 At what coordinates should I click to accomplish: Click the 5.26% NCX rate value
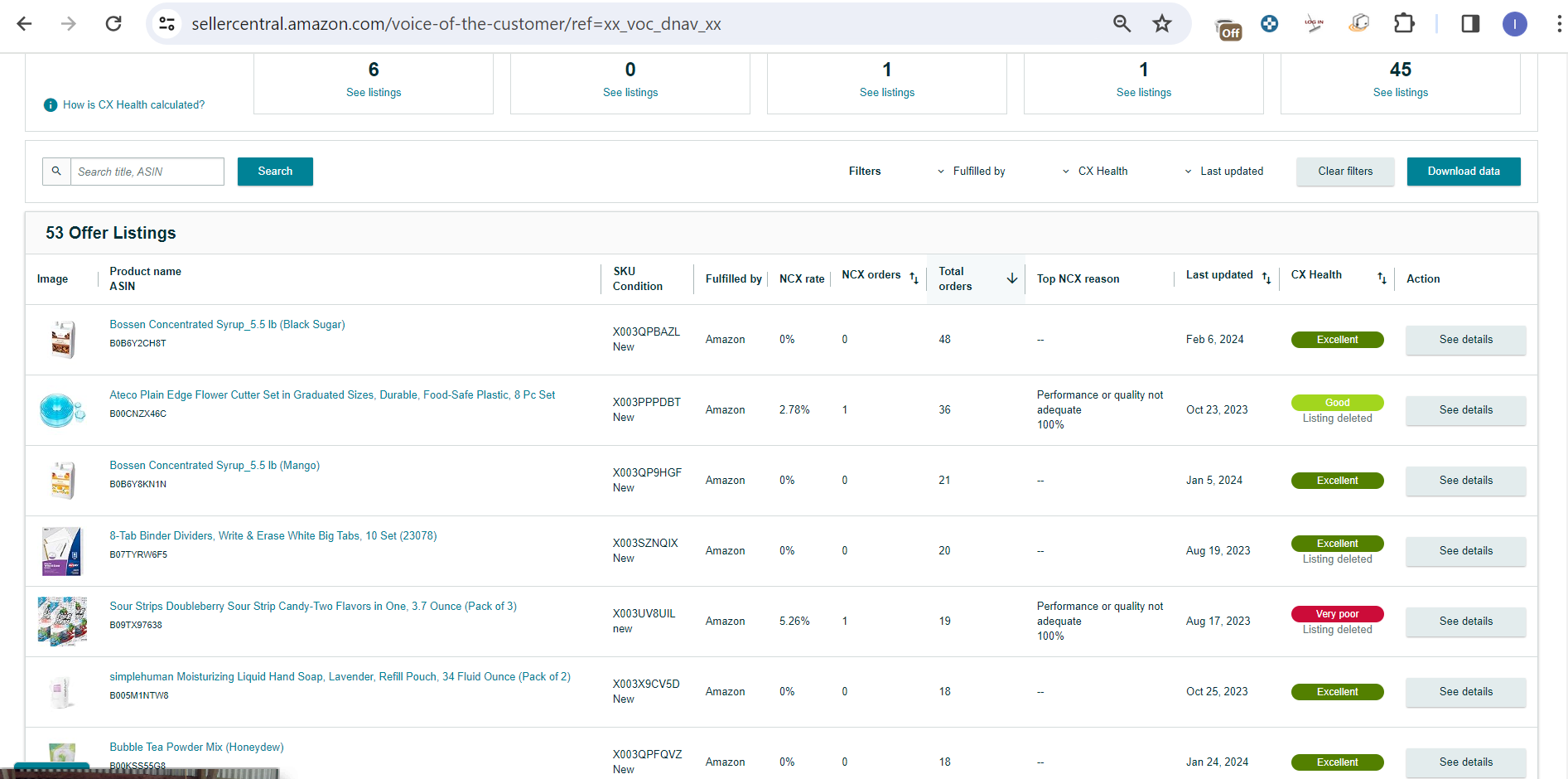[x=794, y=622]
